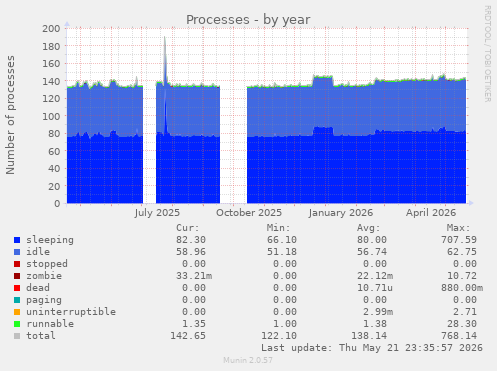This screenshot has width=497, height=371.
Task: Click the y-axis label 200
Action: [51, 29]
